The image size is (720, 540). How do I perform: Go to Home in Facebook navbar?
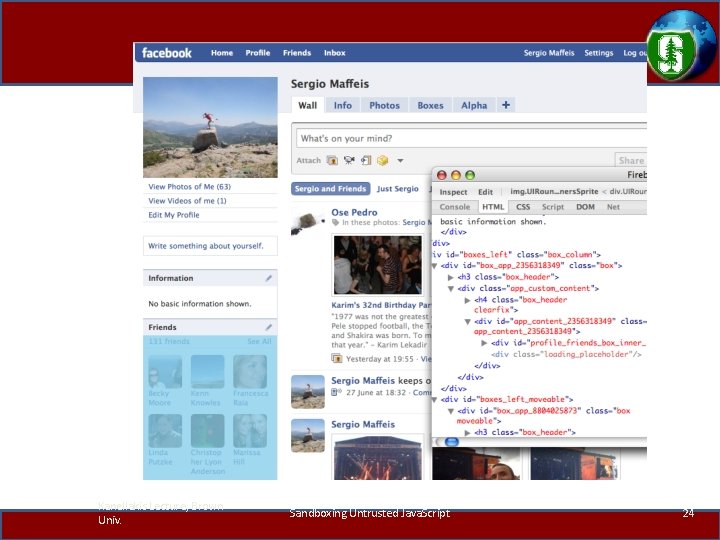click(222, 53)
